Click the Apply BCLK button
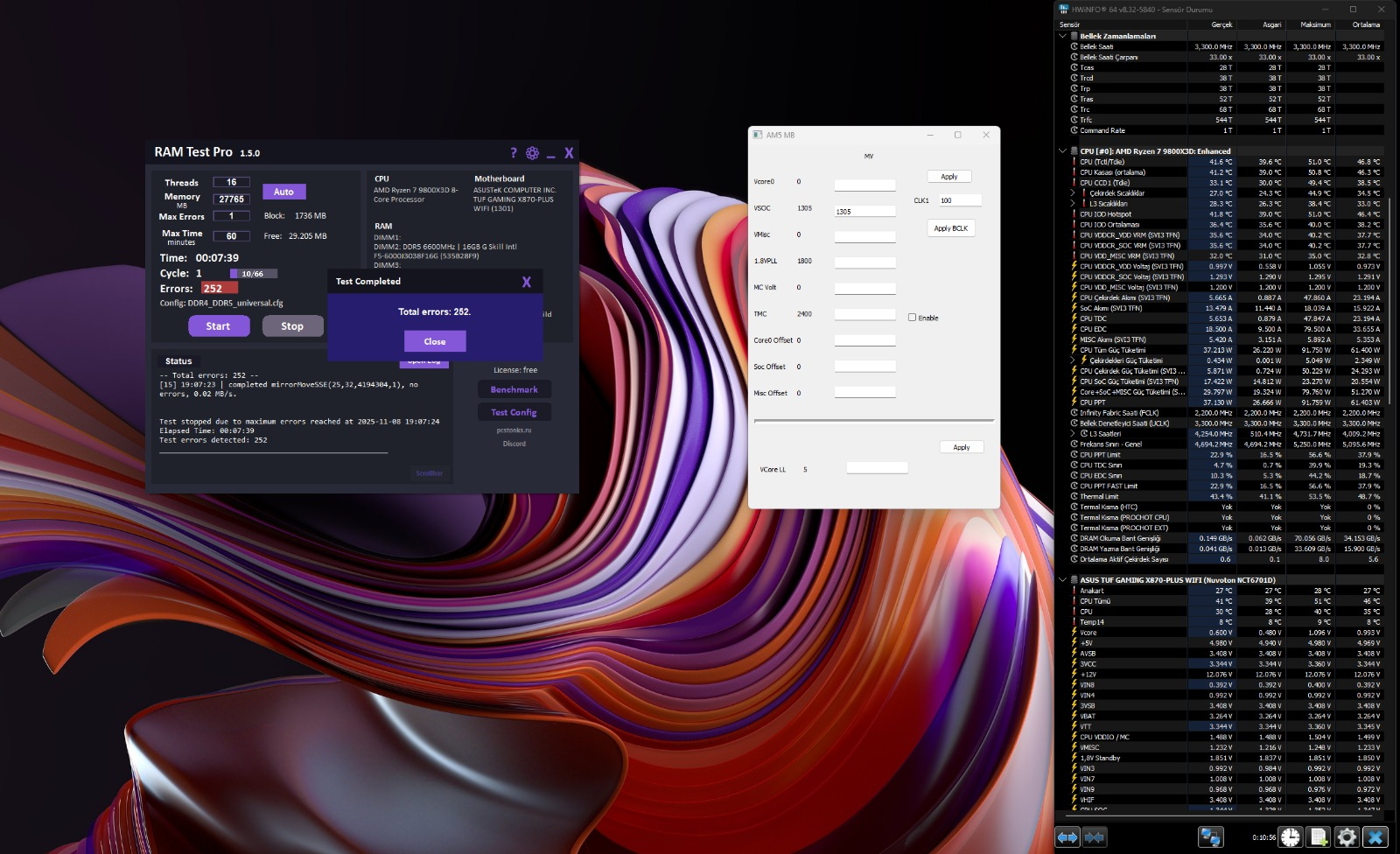The width and height of the screenshot is (1400, 854). [x=951, y=228]
